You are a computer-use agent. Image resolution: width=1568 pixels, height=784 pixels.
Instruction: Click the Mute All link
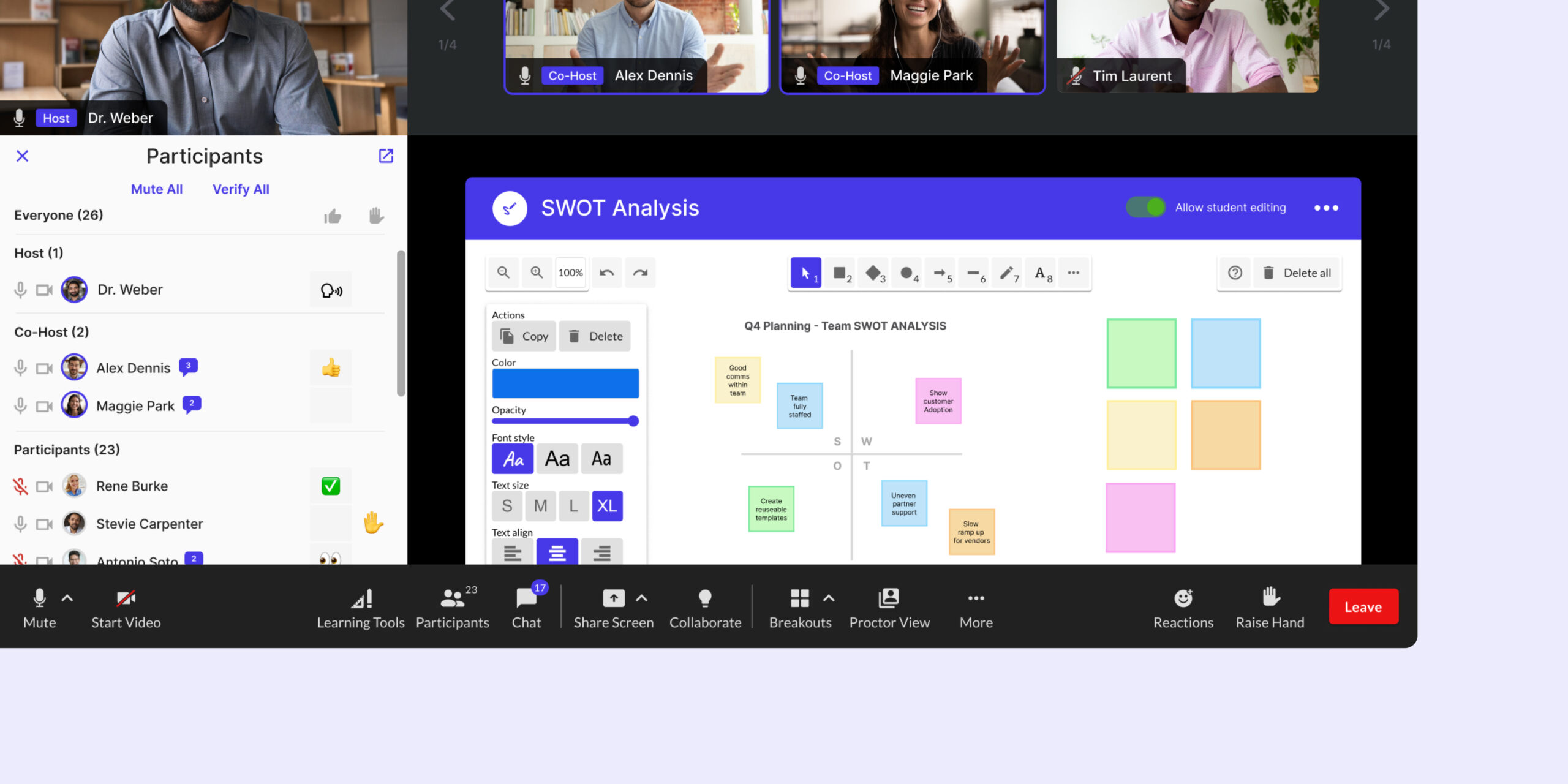tap(157, 189)
